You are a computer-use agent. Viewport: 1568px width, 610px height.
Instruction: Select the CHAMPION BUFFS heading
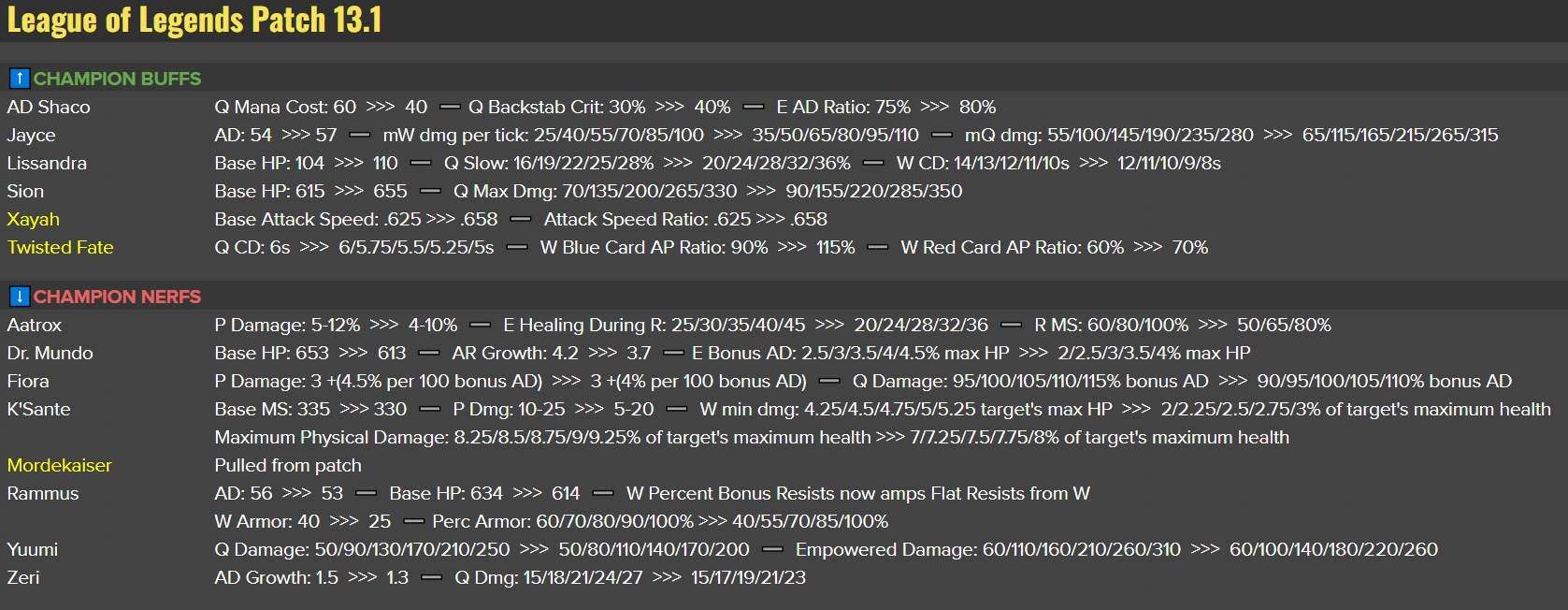tap(117, 79)
